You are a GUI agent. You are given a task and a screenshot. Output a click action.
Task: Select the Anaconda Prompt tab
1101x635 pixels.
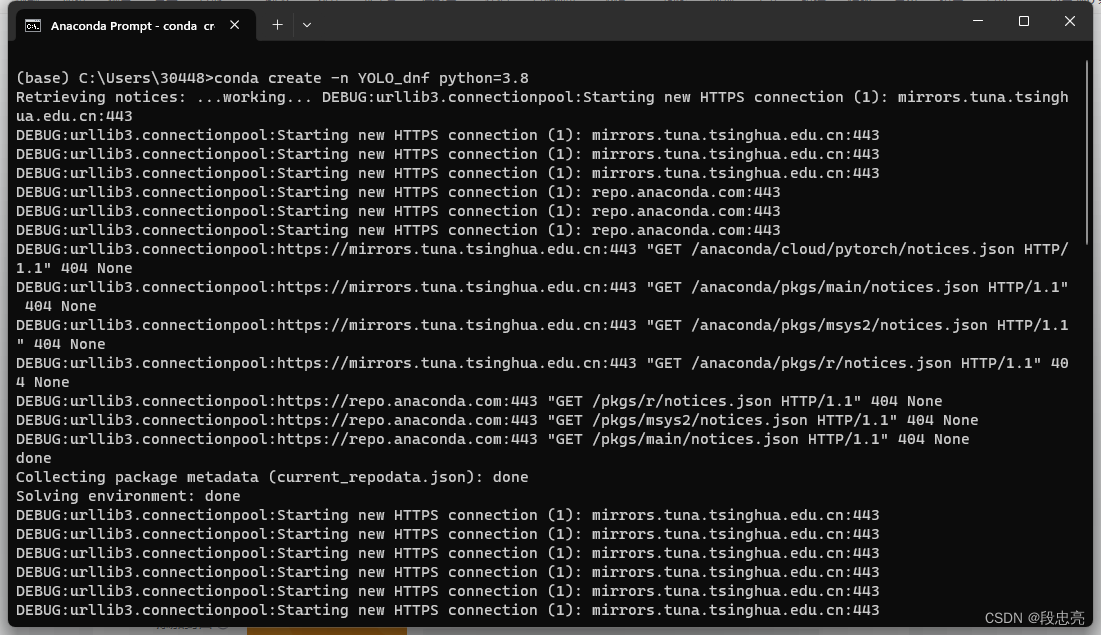click(x=136, y=25)
